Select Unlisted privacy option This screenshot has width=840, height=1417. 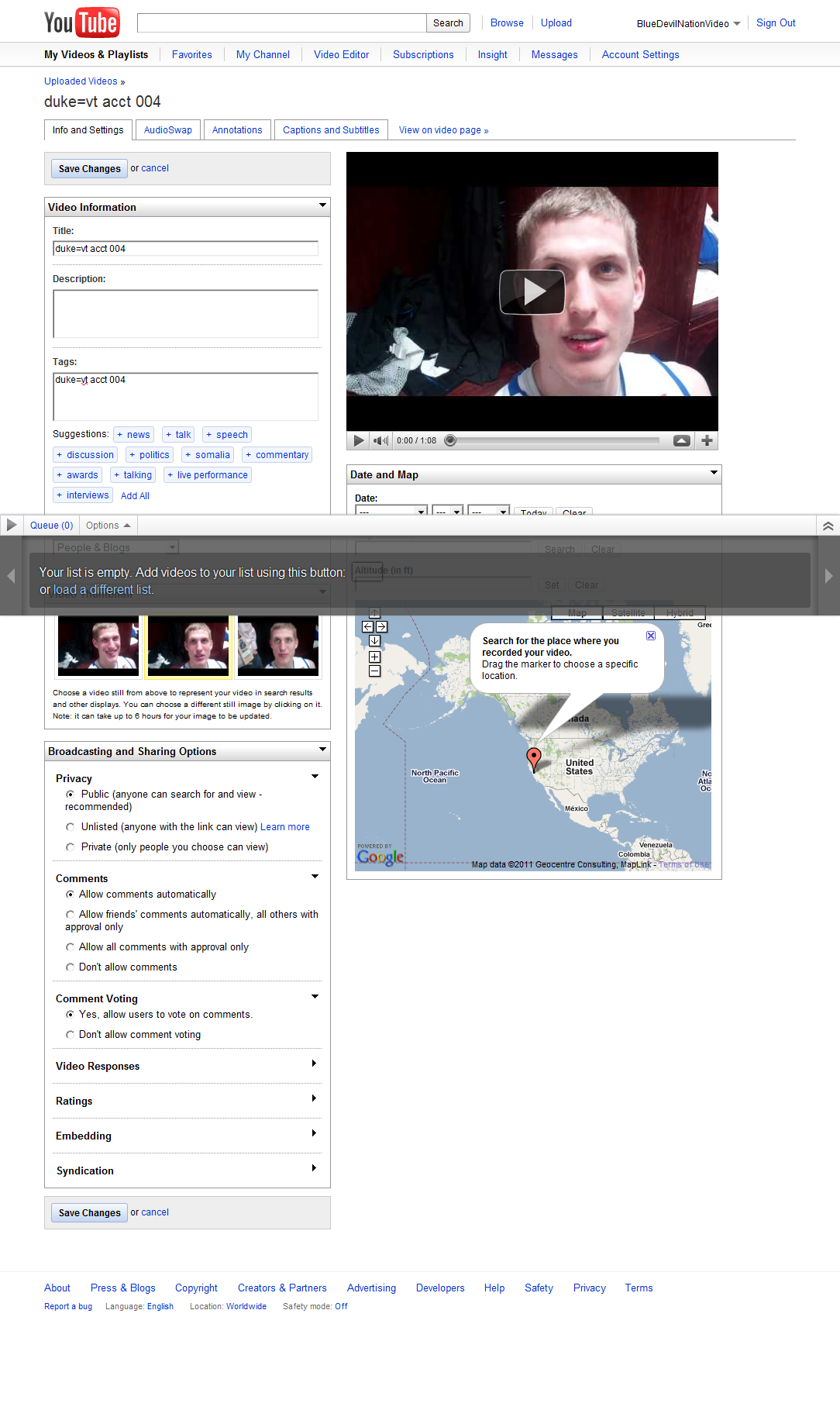coord(71,827)
